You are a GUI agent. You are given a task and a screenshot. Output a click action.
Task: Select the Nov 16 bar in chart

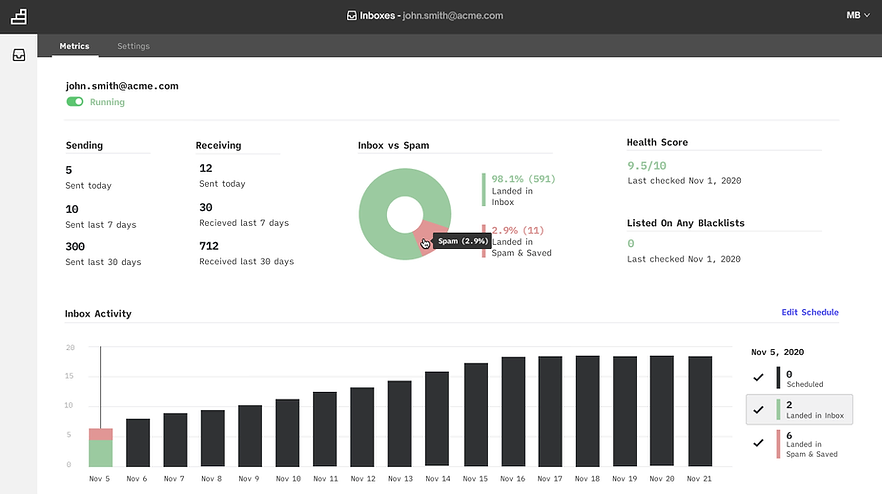tap(513, 411)
